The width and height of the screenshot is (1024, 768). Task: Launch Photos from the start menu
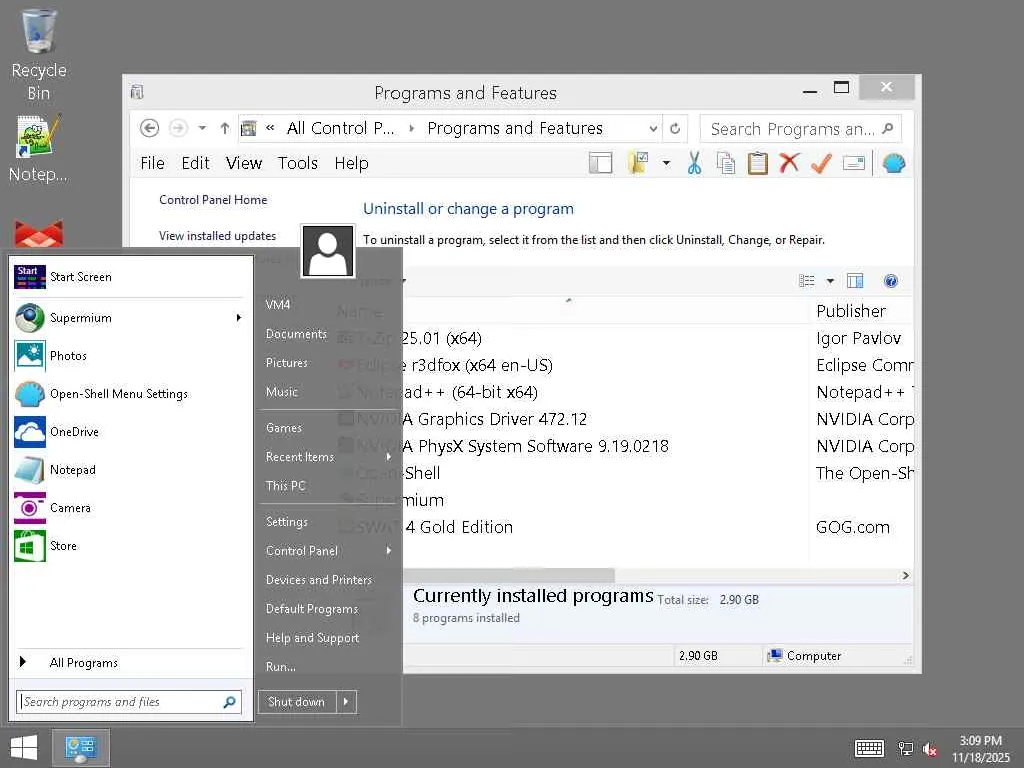tap(129, 356)
